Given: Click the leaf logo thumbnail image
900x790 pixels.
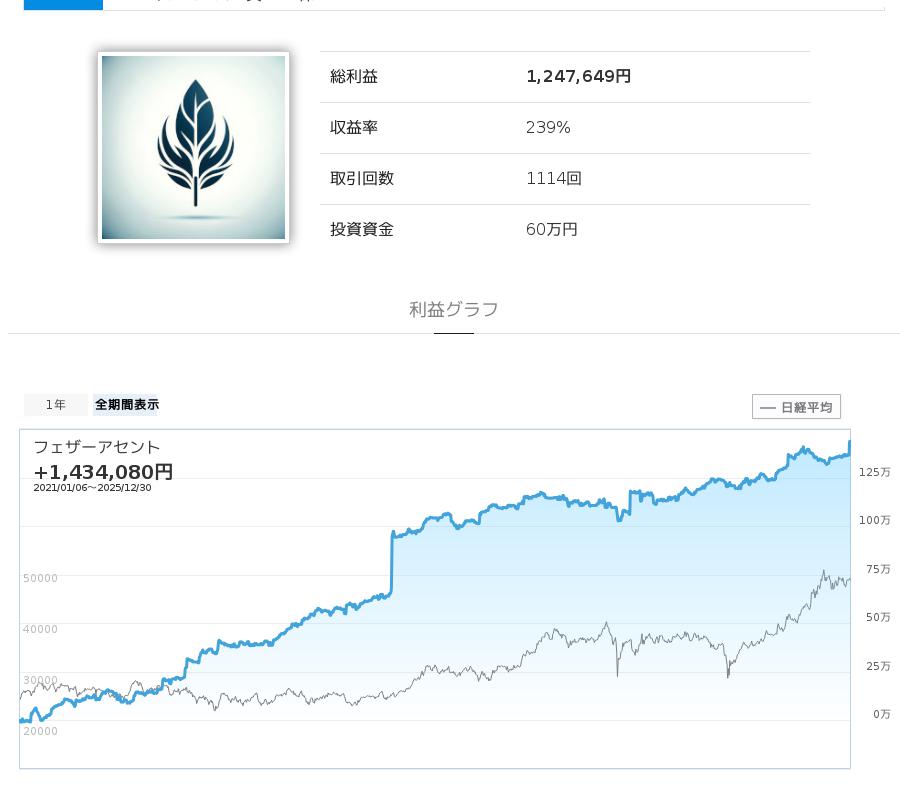Looking at the screenshot, I should coord(193,147).
